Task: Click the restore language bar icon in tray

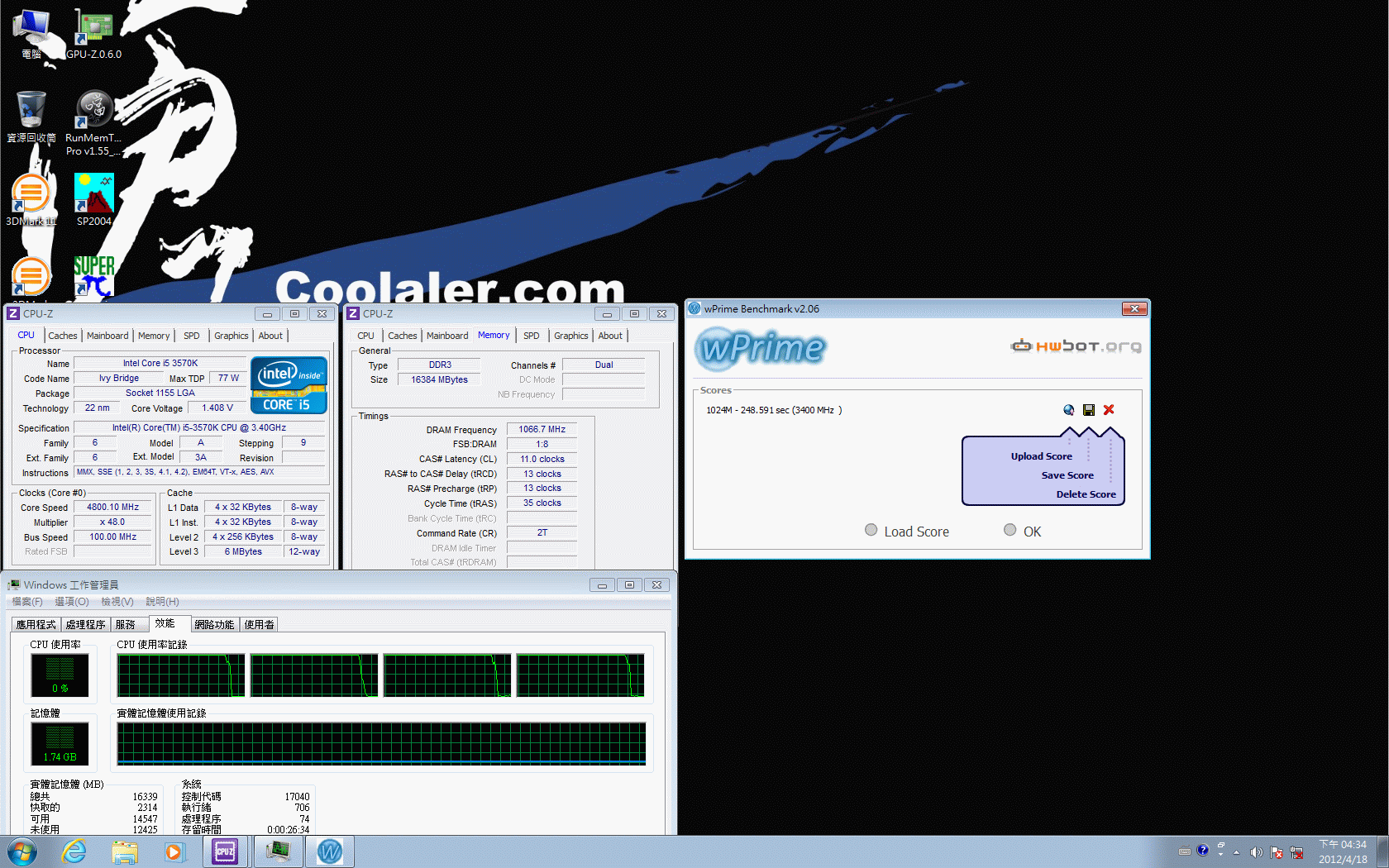Action: coord(1221,845)
